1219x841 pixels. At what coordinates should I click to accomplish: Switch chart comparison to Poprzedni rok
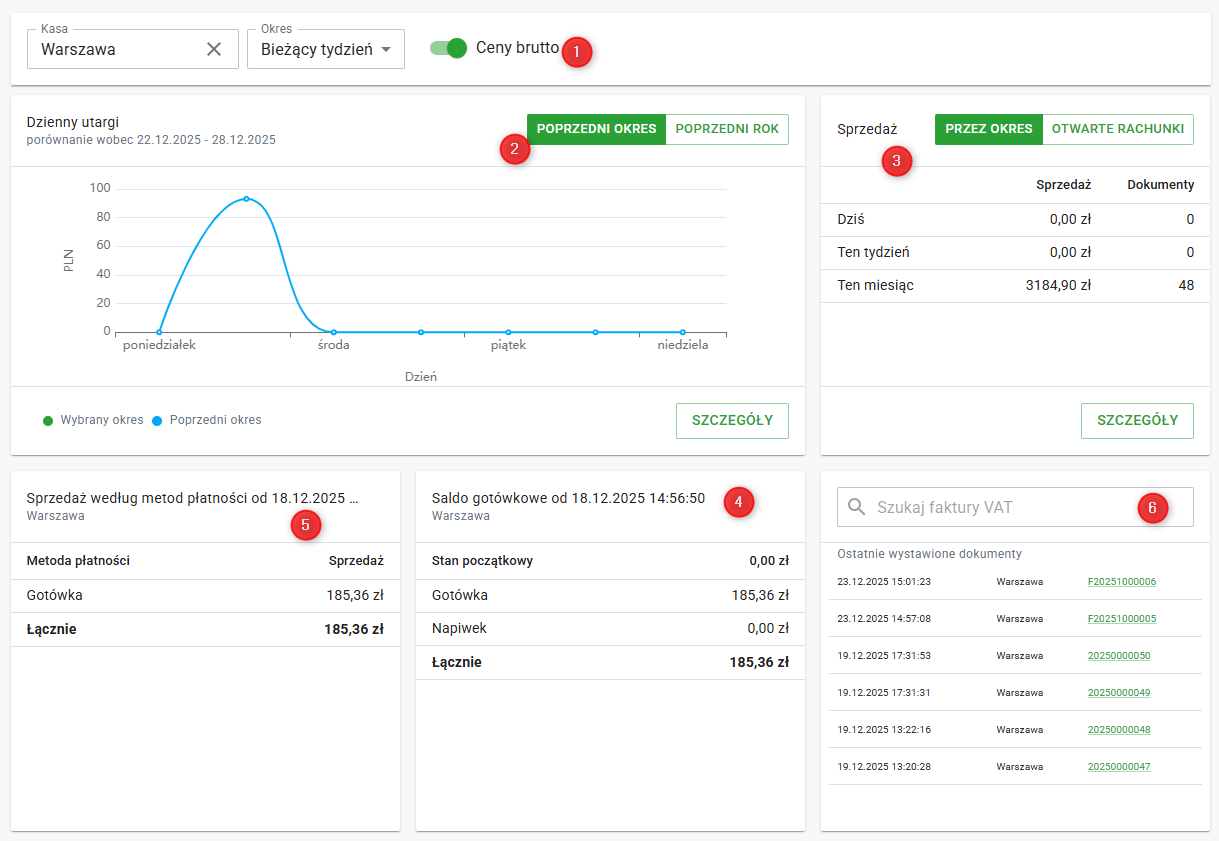coord(727,129)
